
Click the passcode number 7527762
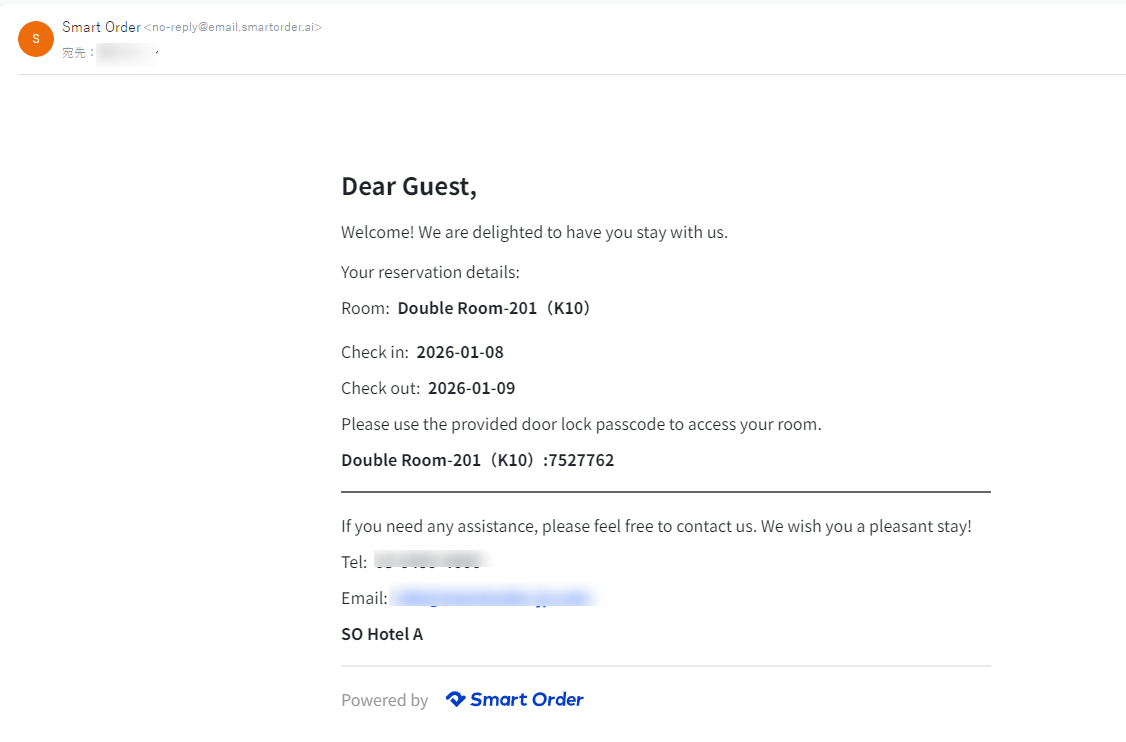pyautogui.click(x=582, y=460)
